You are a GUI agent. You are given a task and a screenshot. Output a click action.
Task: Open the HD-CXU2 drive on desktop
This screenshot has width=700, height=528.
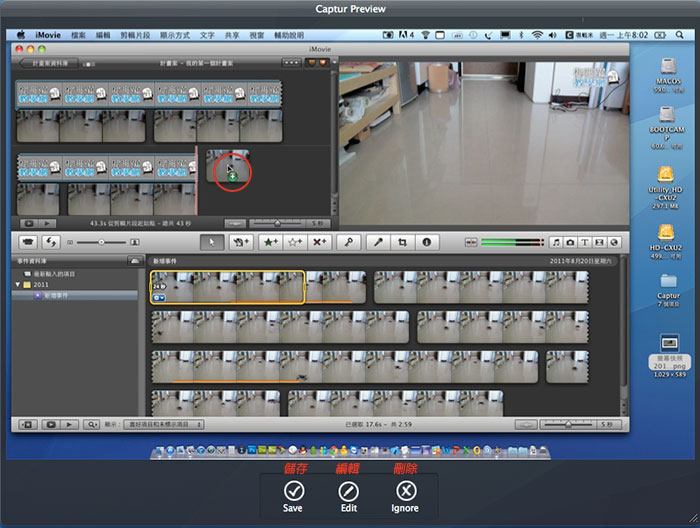[666, 241]
